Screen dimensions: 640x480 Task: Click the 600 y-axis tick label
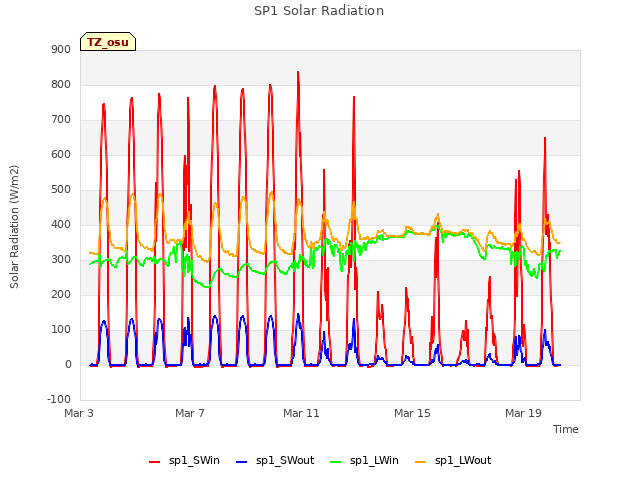[x=61, y=155]
